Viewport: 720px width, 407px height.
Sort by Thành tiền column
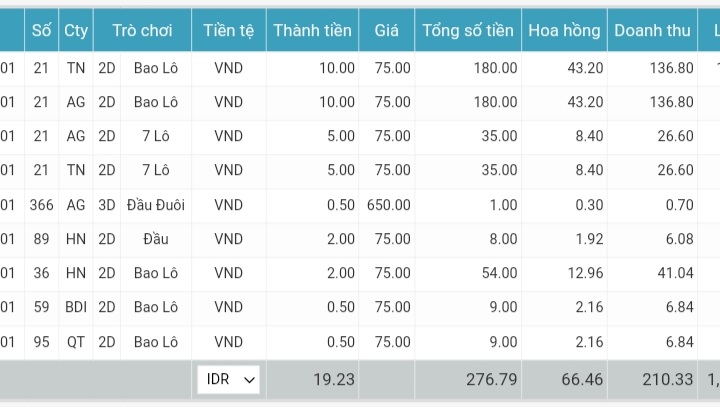point(312,30)
